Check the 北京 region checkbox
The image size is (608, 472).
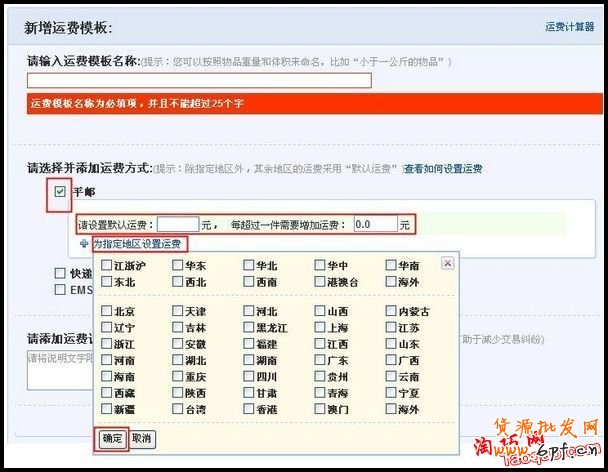coord(106,312)
